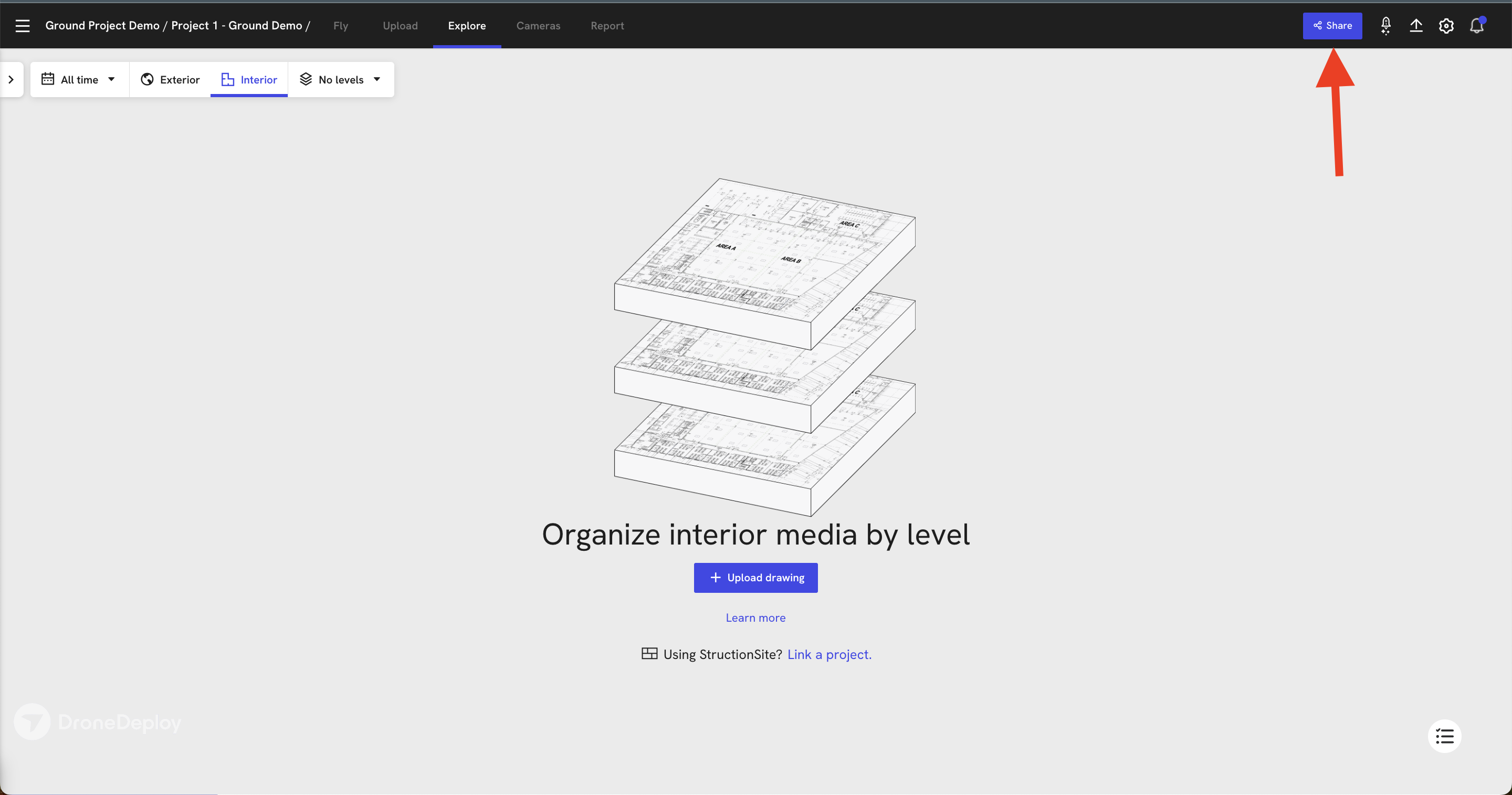This screenshot has height=795, width=1512.
Task: Open the hamburger navigation menu
Action: tap(22, 25)
